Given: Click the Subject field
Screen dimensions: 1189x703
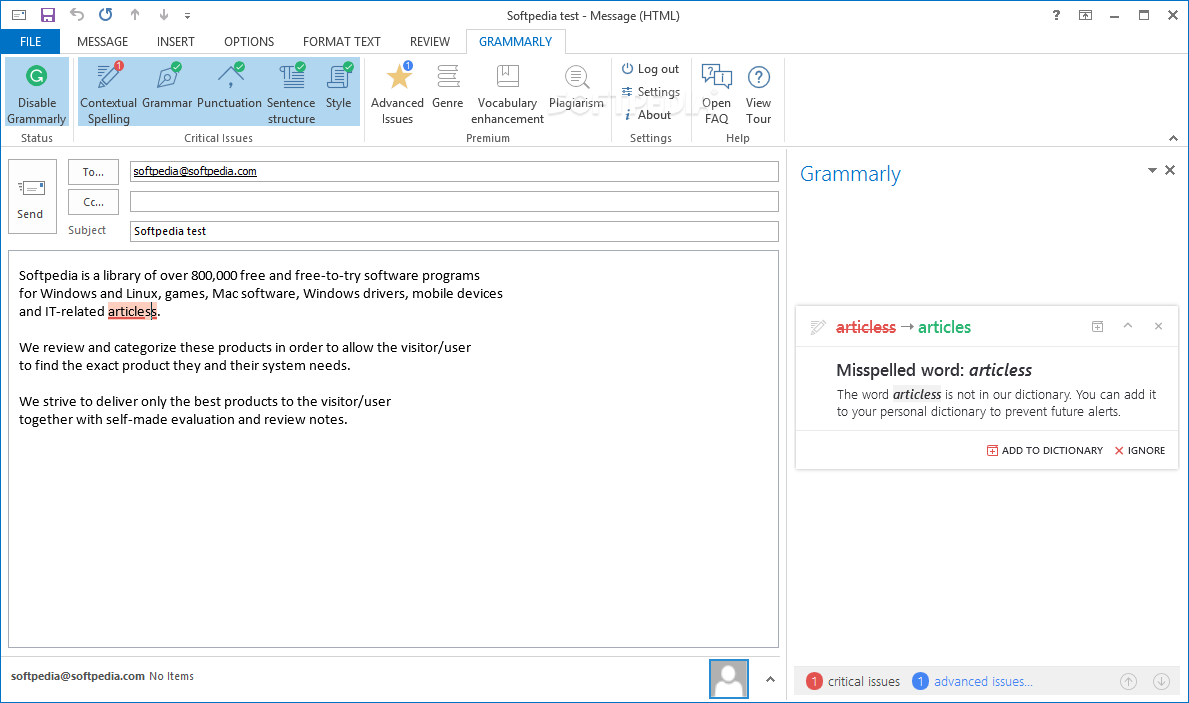Looking at the screenshot, I should (454, 231).
